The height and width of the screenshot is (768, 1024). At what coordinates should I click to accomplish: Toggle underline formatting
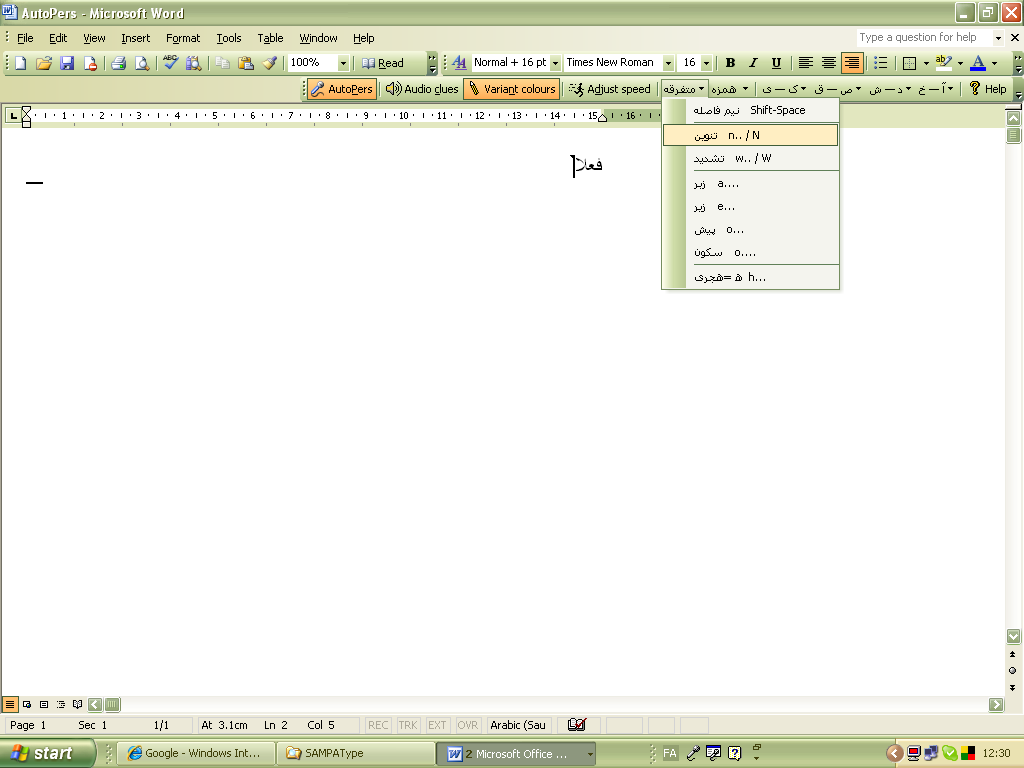(777, 62)
